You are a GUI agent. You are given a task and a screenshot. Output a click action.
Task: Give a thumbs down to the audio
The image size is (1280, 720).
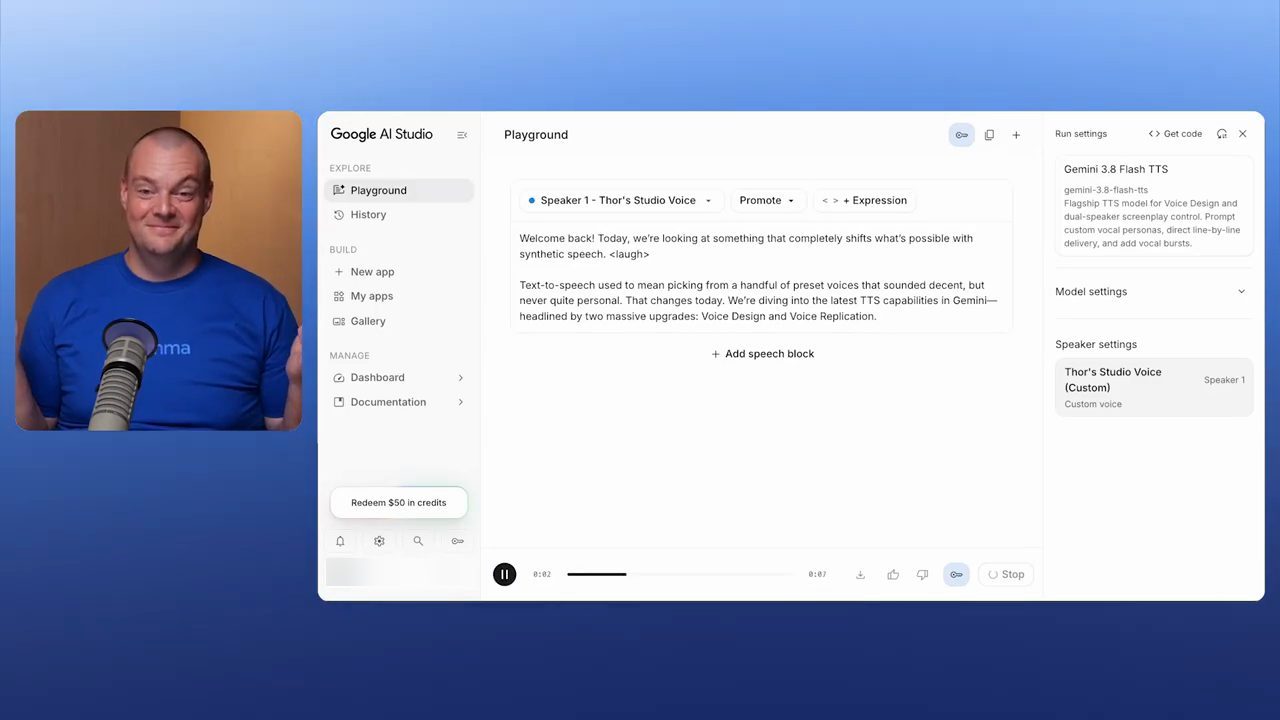pyautogui.click(x=922, y=575)
